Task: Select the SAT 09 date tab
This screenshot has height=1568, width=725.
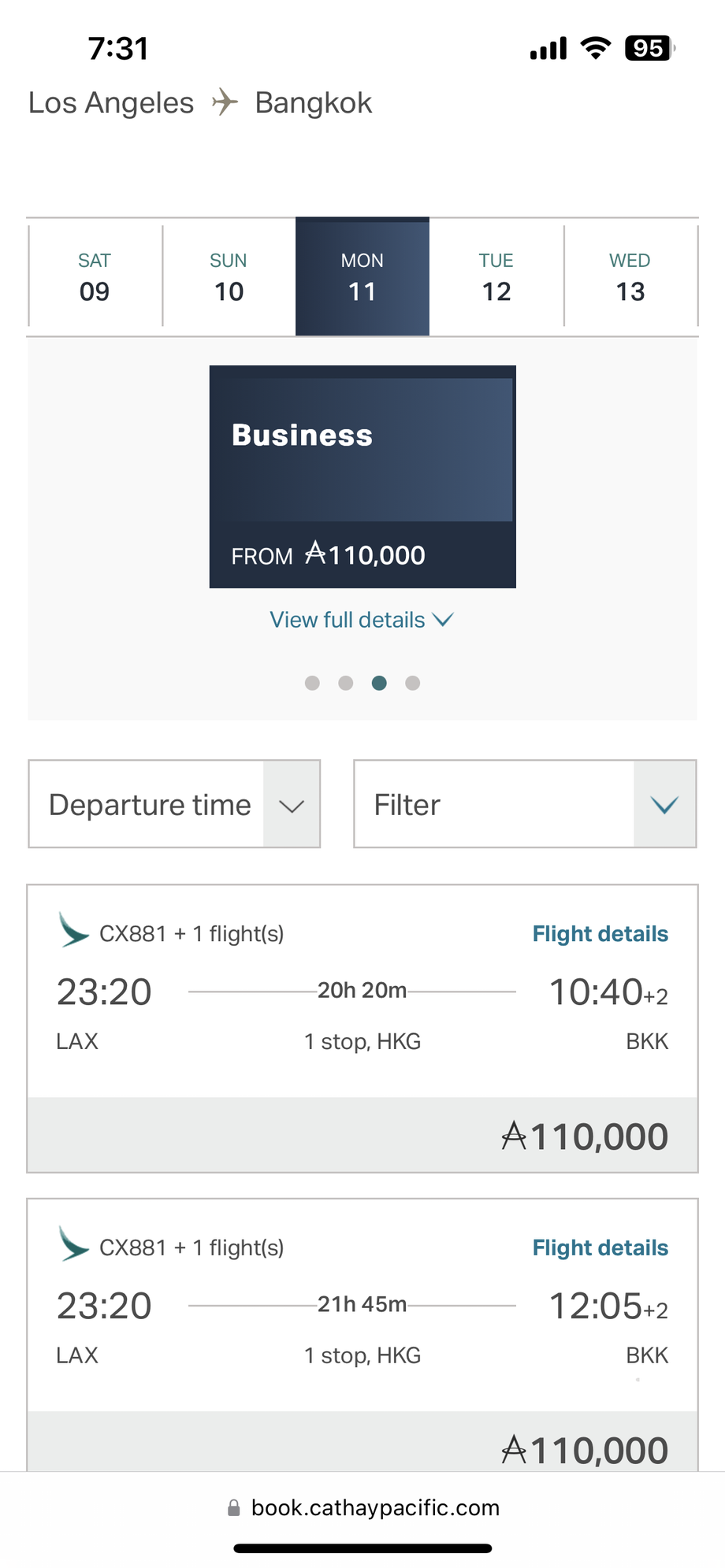Action: [94, 276]
